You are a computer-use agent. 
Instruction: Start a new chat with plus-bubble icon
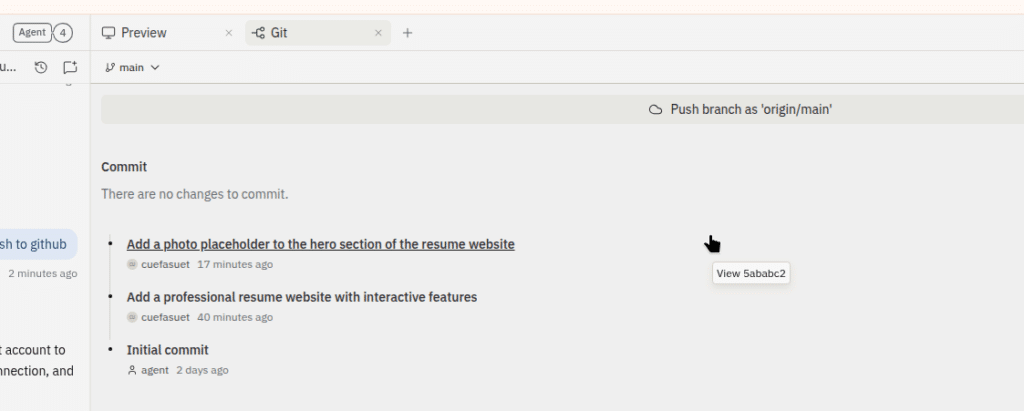tap(70, 67)
